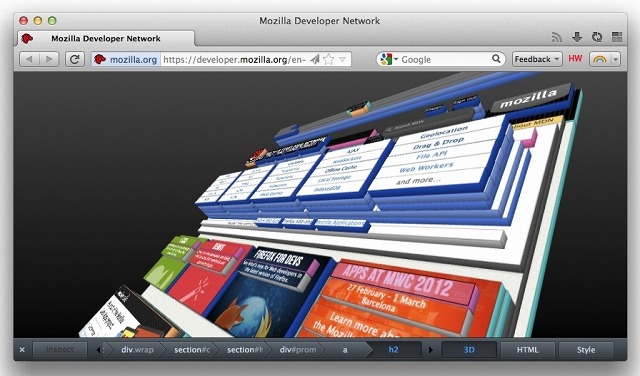Click the File API link
The width and height of the screenshot is (640, 376).
click(x=431, y=155)
